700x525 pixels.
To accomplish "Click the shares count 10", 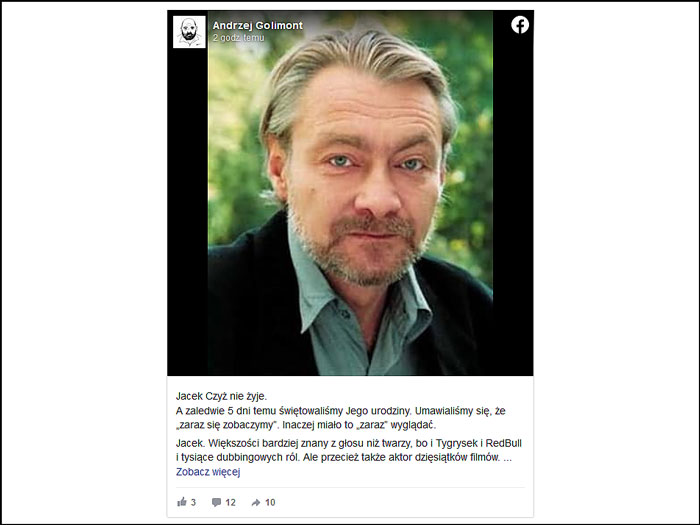I will [270, 502].
